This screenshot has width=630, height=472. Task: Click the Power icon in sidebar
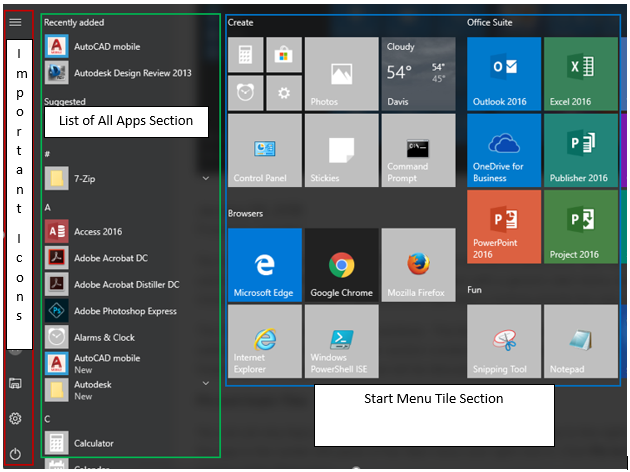[15, 454]
